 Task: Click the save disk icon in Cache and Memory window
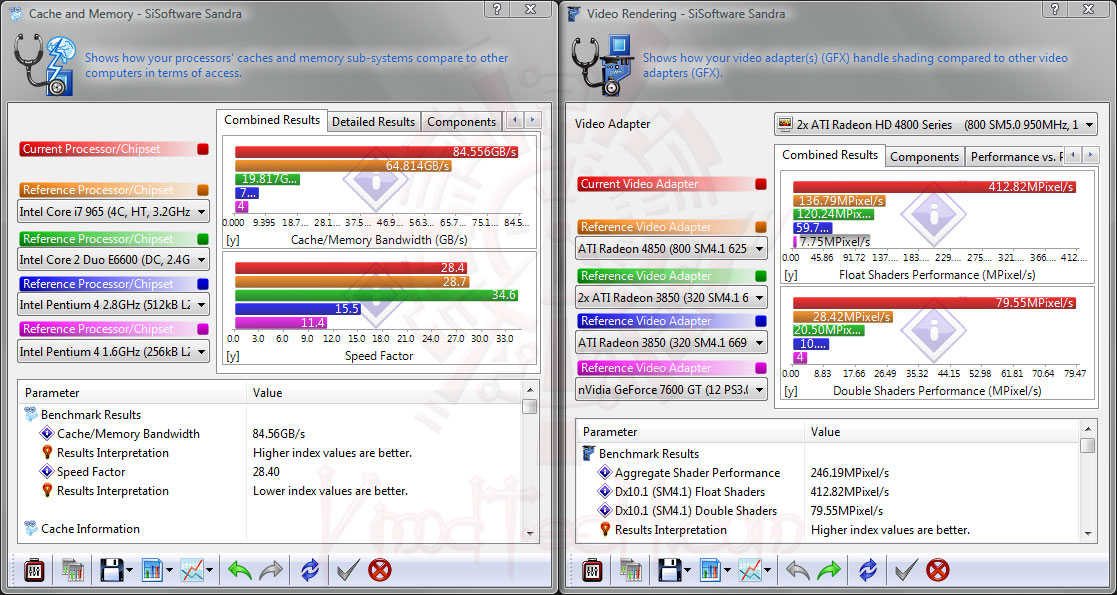pos(112,570)
